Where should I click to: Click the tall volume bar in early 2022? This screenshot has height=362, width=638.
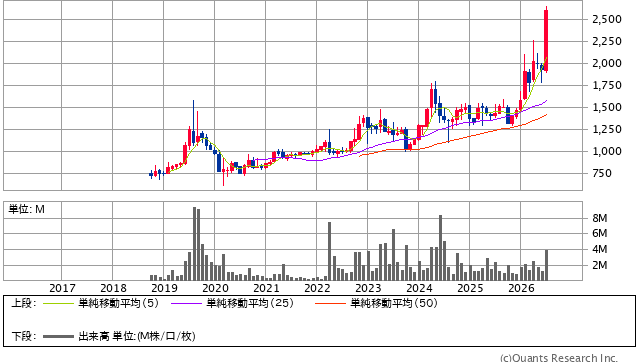[330, 251]
